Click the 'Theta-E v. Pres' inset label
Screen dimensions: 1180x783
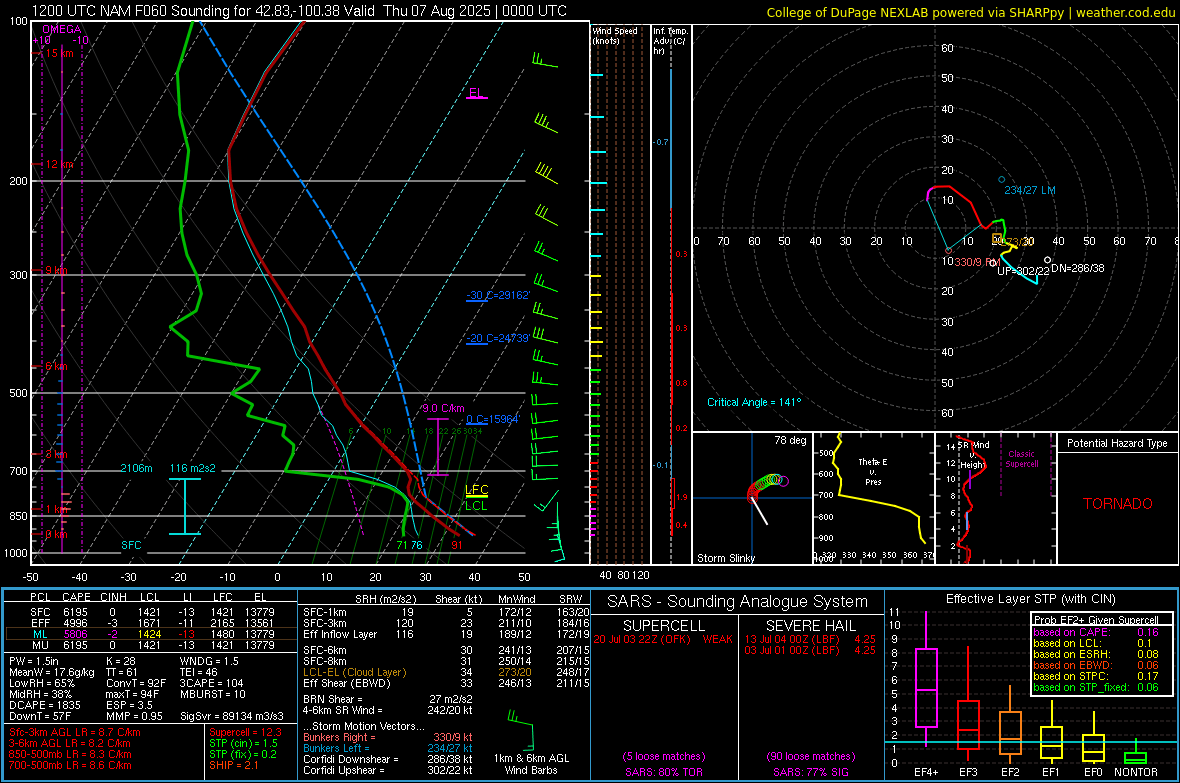point(873,471)
